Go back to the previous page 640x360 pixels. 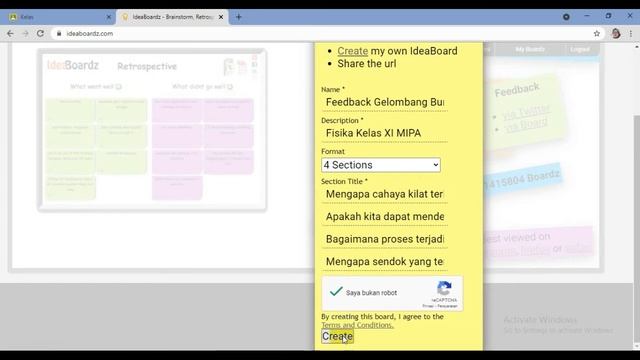coord(10,33)
